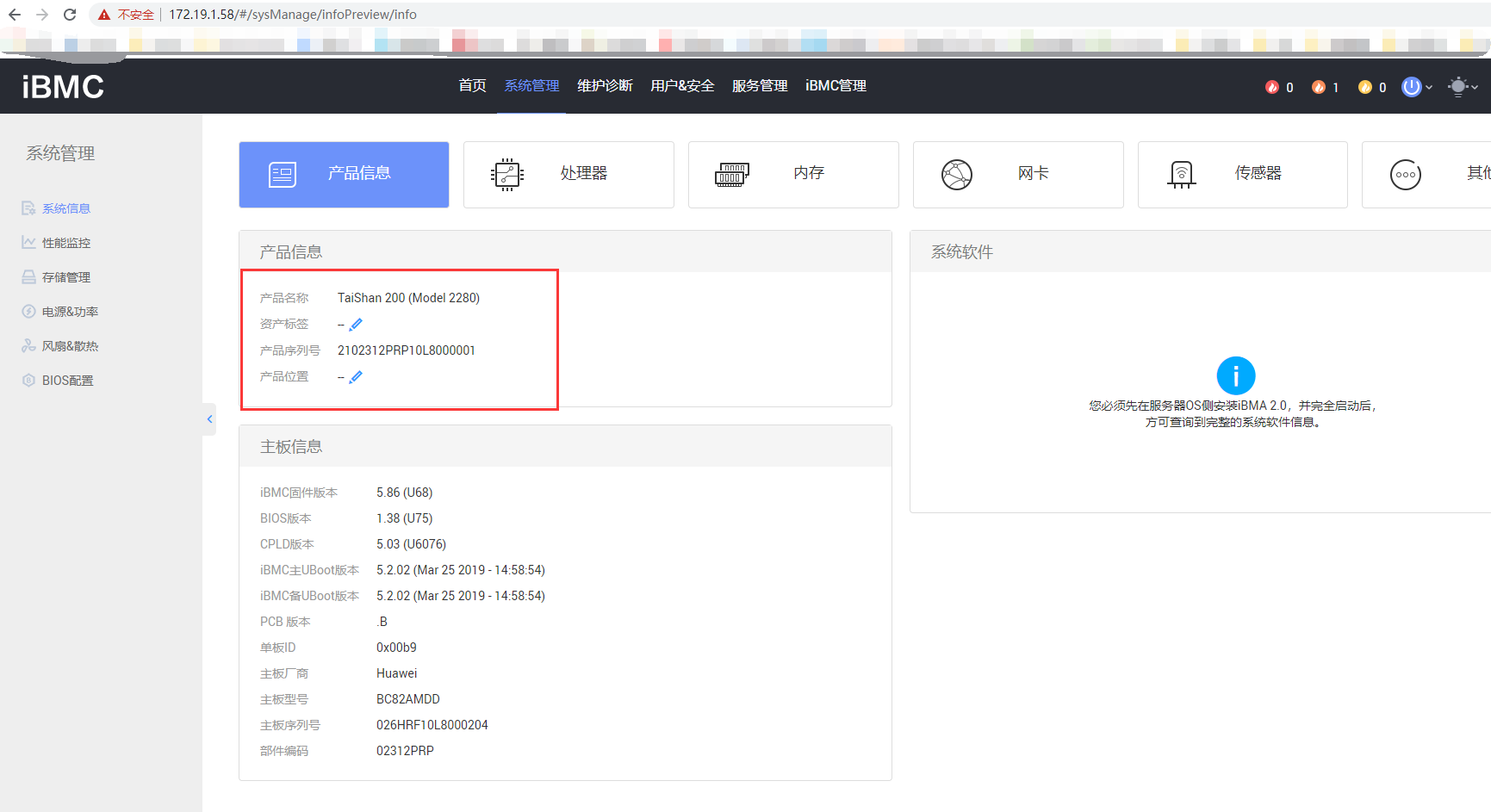The height and width of the screenshot is (812, 1491).
Task: Select 风扇&散热 in the sidebar
Action: tap(70, 346)
